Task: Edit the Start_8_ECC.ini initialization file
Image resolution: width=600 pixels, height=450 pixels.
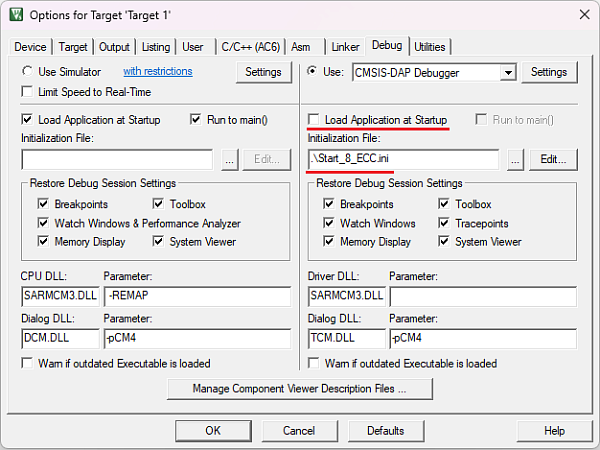Action: (x=553, y=159)
